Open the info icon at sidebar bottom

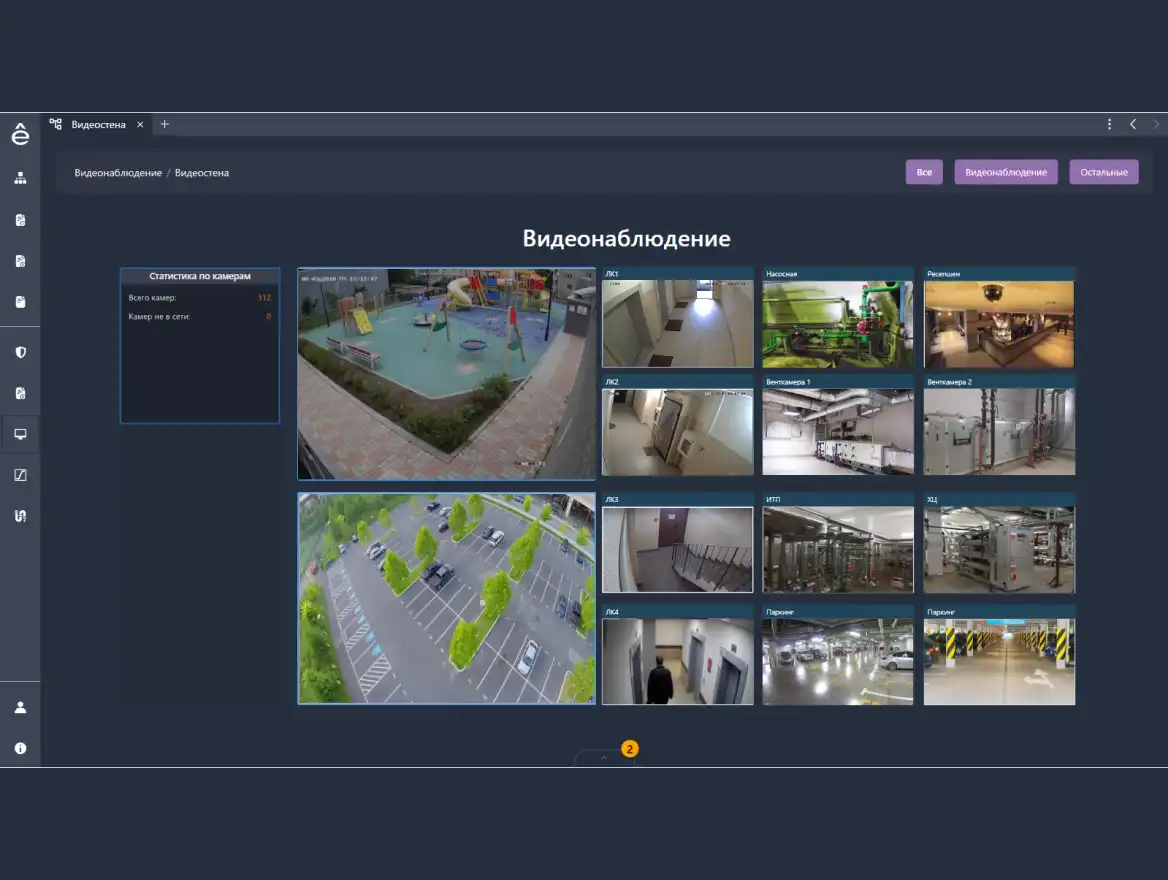(20, 748)
